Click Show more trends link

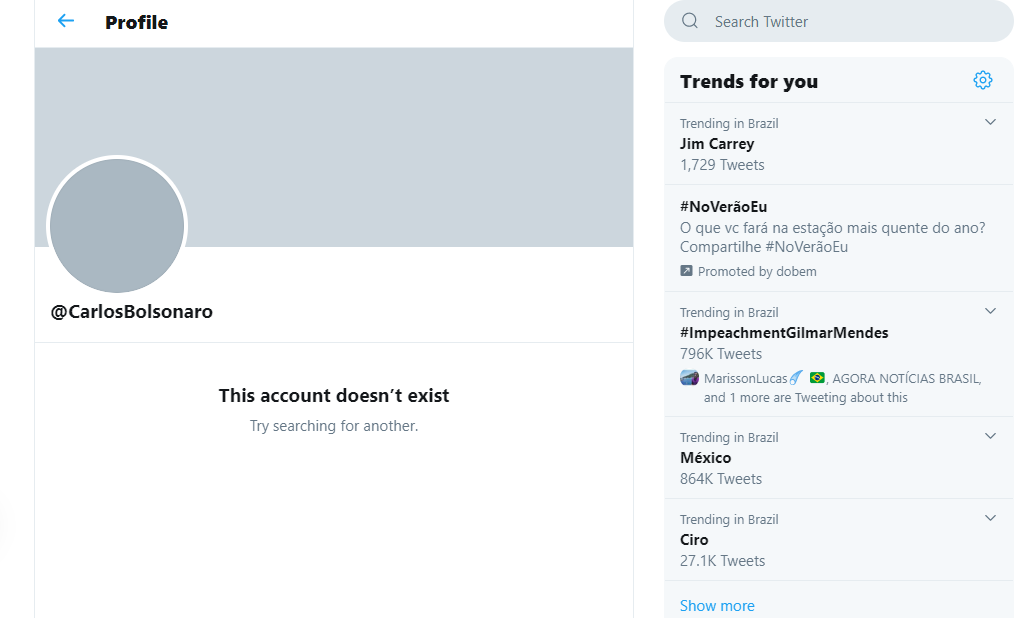[717, 606]
